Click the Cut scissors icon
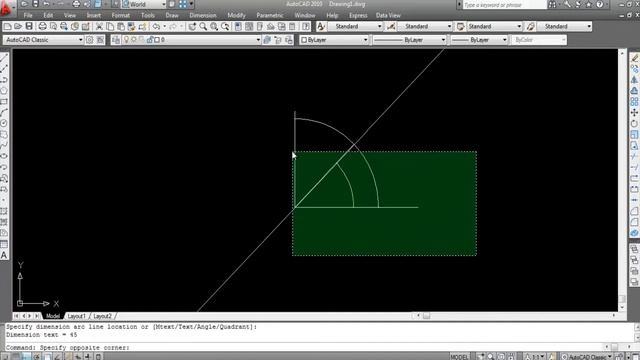The image size is (640, 360). (x=99, y=27)
